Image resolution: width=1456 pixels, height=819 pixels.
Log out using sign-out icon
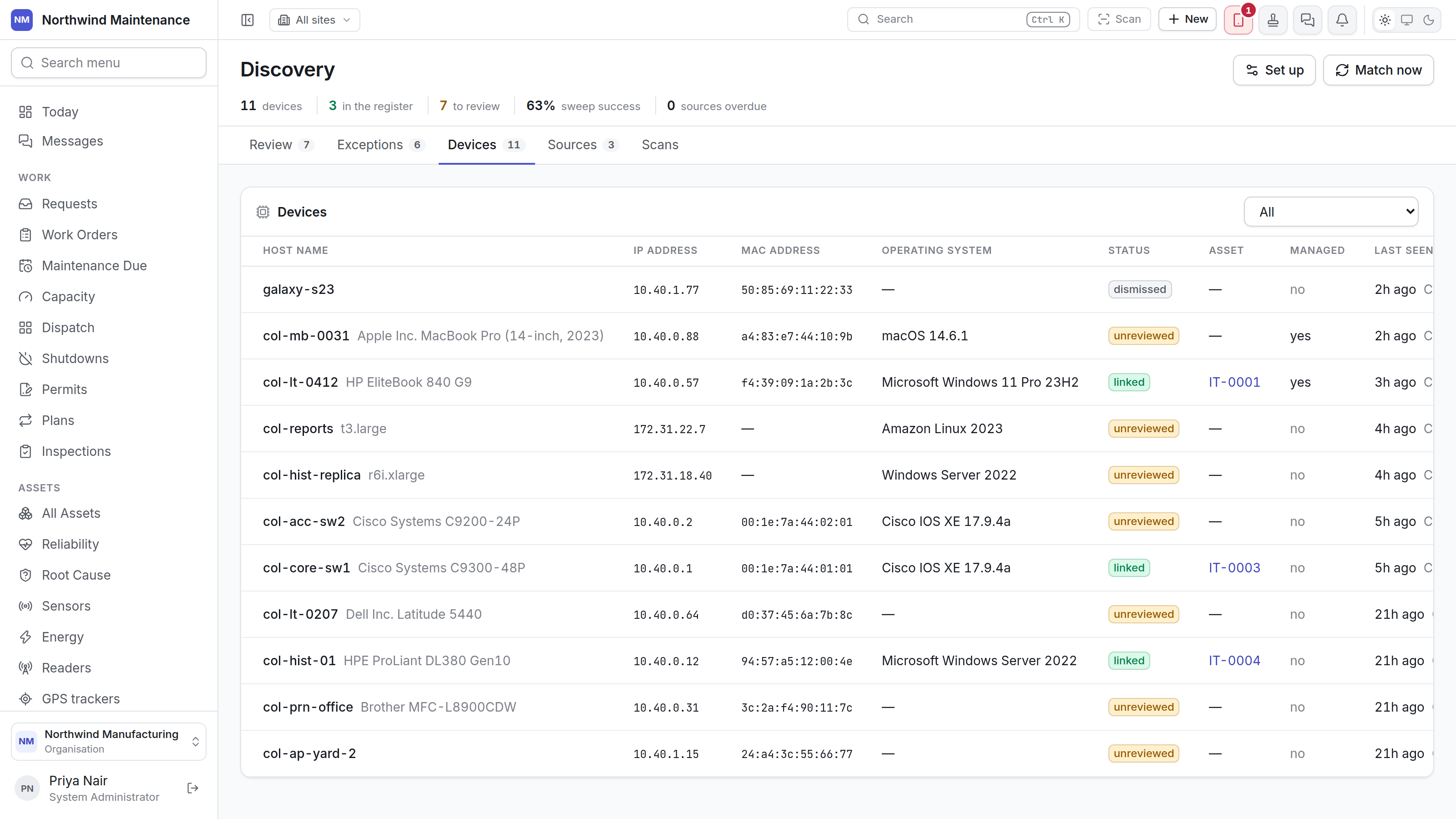(193, 788)
